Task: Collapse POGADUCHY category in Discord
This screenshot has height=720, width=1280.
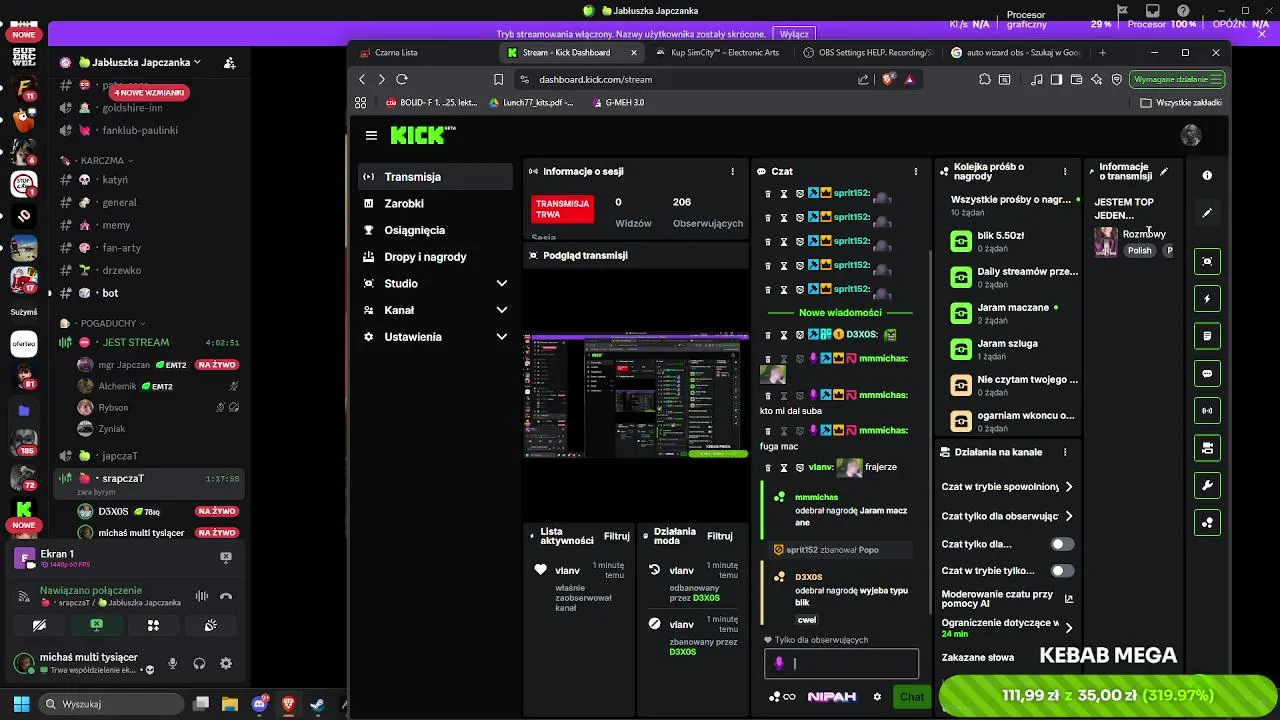Action: pos(103,323)
